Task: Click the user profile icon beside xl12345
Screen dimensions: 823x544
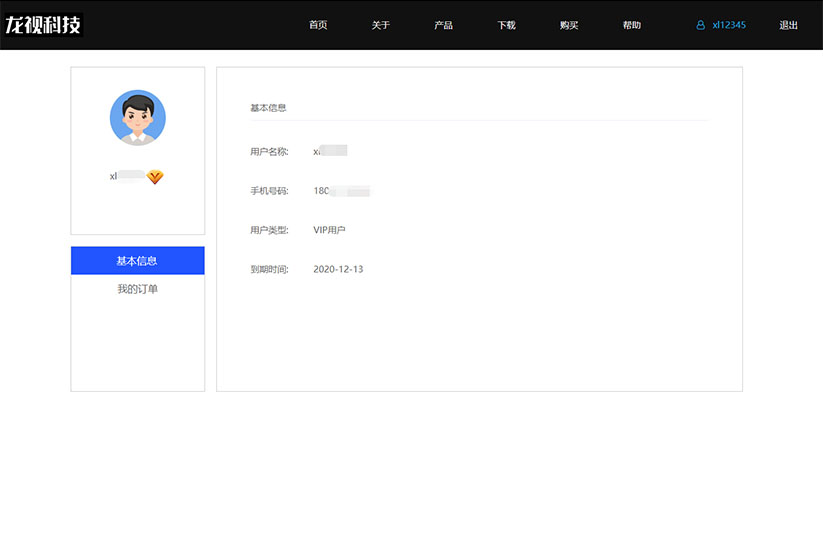Action: pos(700,25)
